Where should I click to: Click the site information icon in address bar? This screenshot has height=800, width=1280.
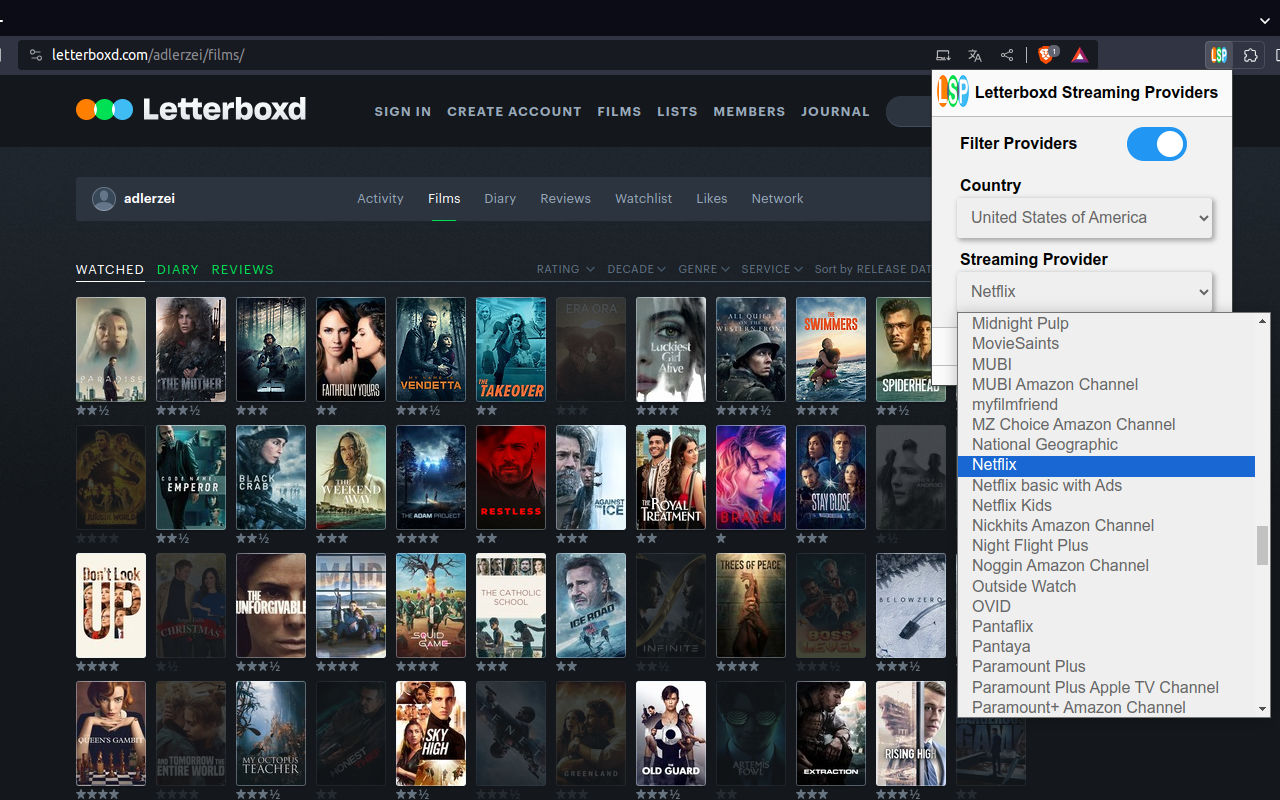tap(35, 55)
